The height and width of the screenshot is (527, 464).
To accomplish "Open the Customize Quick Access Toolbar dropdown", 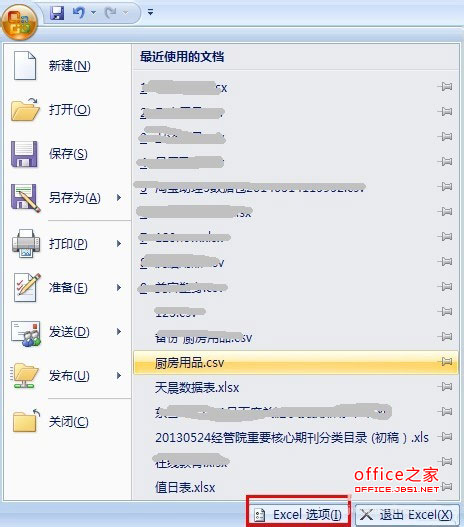I will 150,13.
